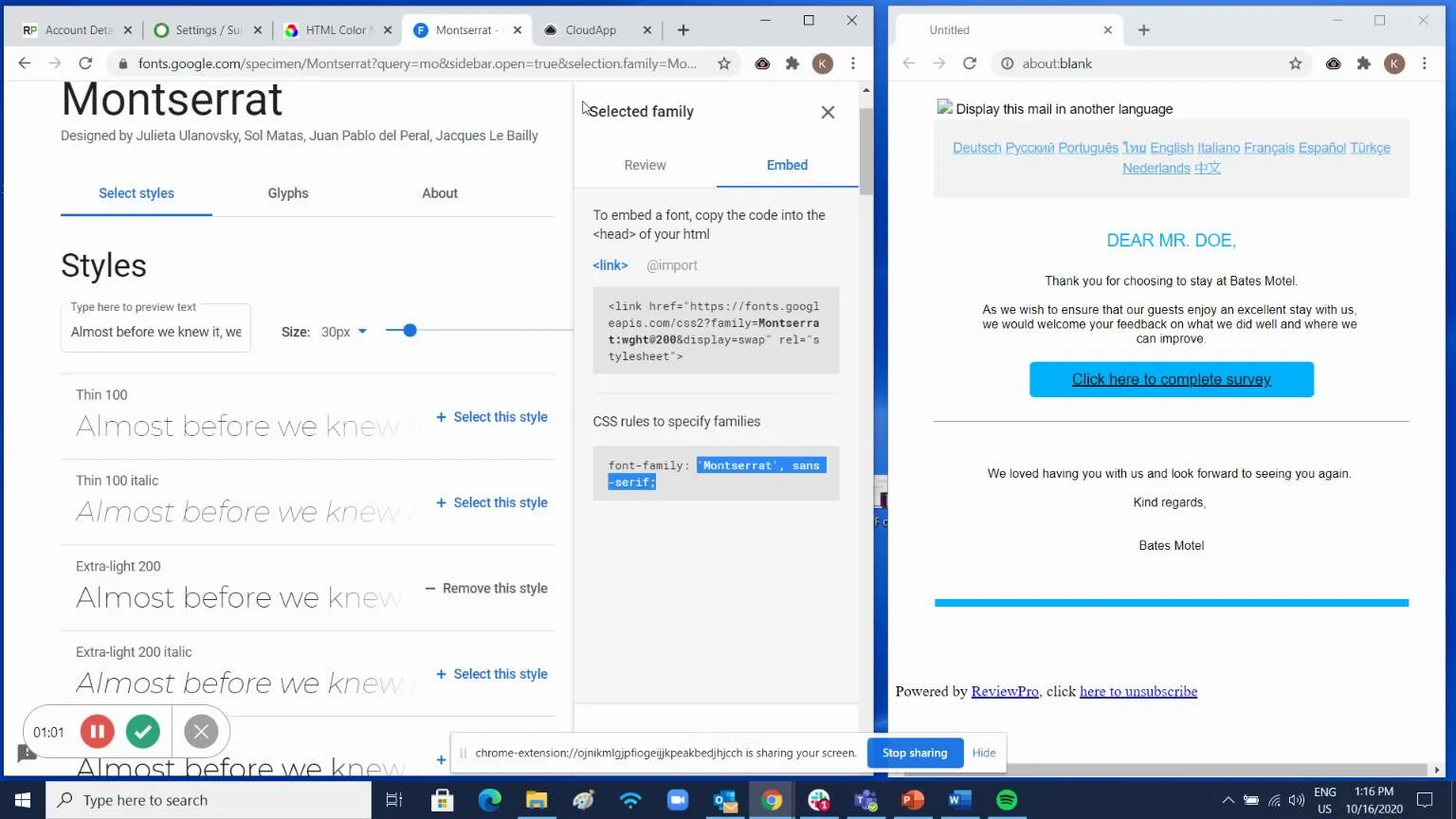This screenshot has height=819, width=1456.
Task: Adjust the font preview size slider
Action: pos(409,331)
